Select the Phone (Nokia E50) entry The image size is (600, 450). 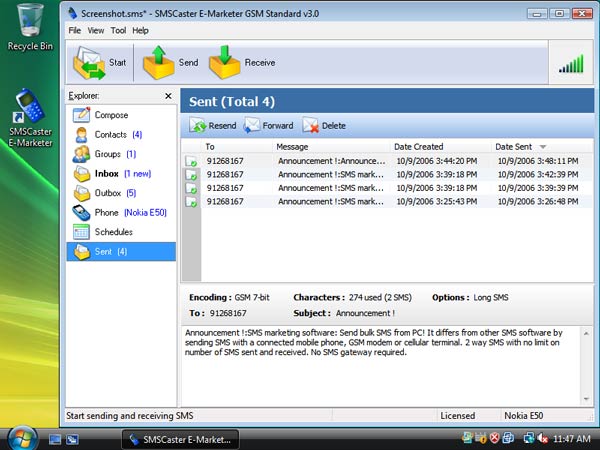[x=119, y=212]
